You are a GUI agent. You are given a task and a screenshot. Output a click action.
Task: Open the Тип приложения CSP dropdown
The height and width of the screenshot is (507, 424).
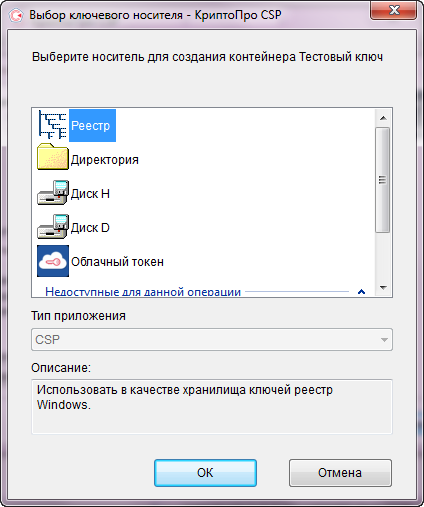coord(212,340)
